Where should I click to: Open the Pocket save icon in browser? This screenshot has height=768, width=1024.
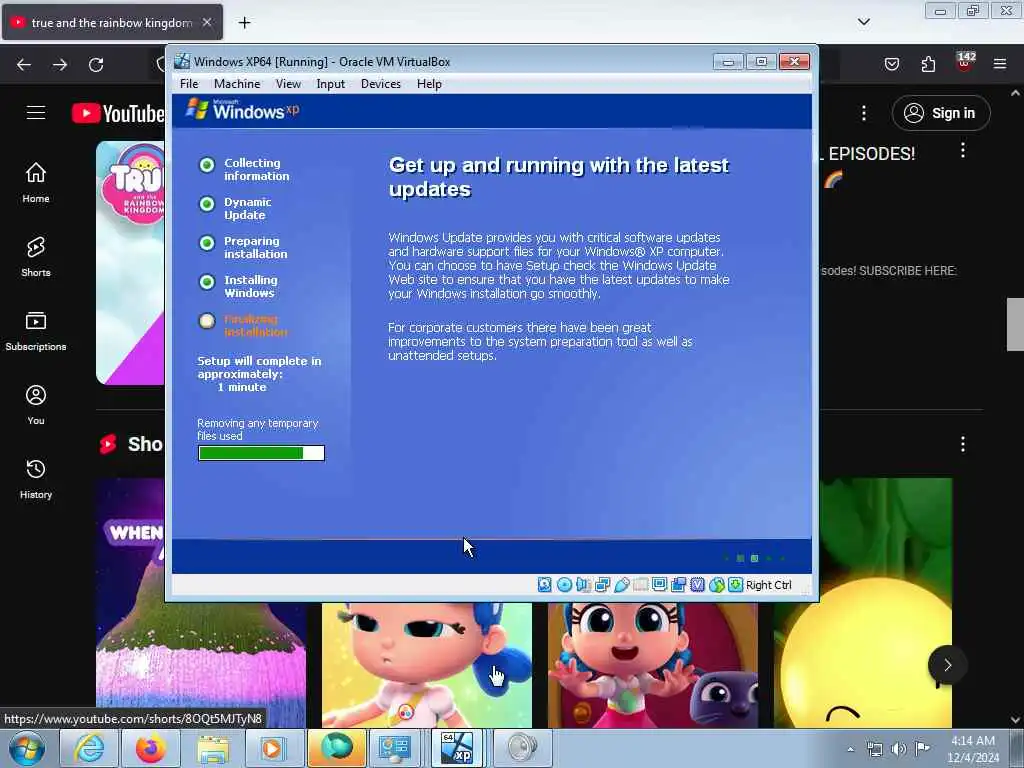pos(892,64)
